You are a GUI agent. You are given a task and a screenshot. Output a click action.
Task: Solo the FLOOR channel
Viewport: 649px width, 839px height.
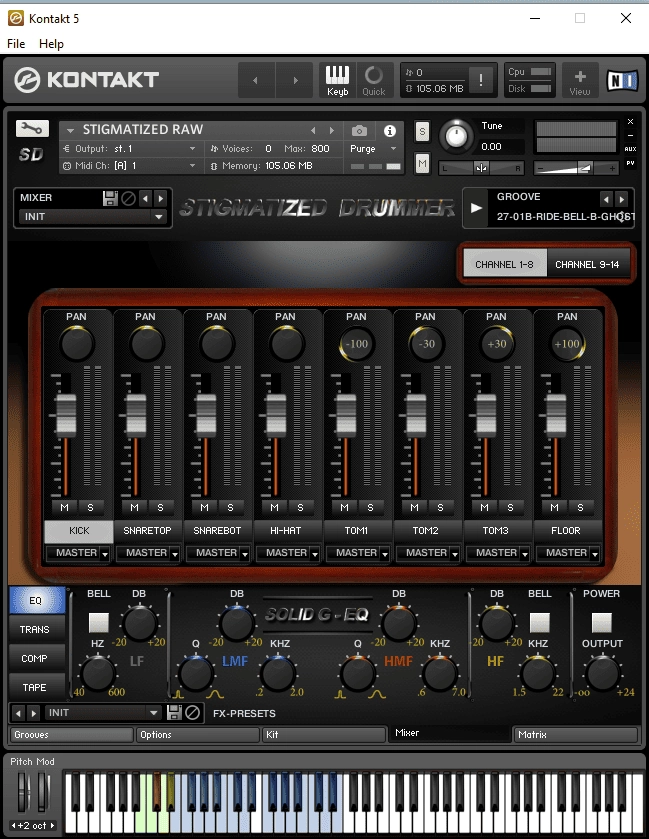coord(580,507)
